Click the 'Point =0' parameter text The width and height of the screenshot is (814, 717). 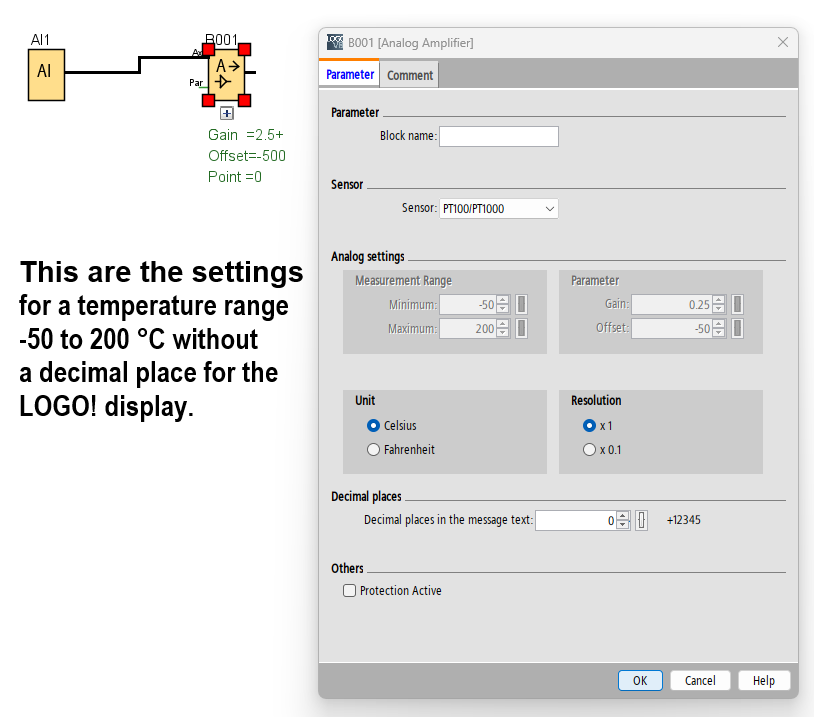point(235,177)
